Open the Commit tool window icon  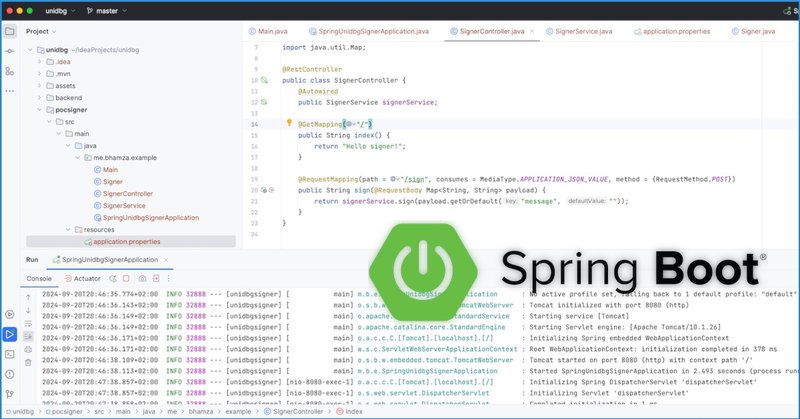10,51
